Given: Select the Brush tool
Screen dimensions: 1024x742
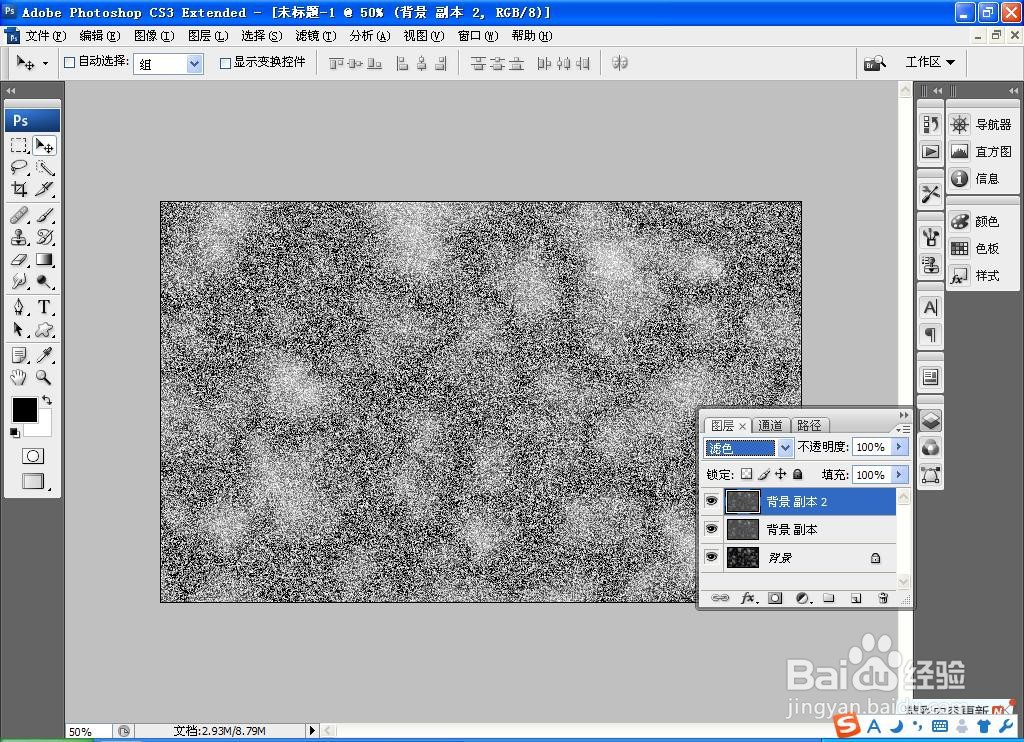Looking at the screenshot, I should [44, 214].
